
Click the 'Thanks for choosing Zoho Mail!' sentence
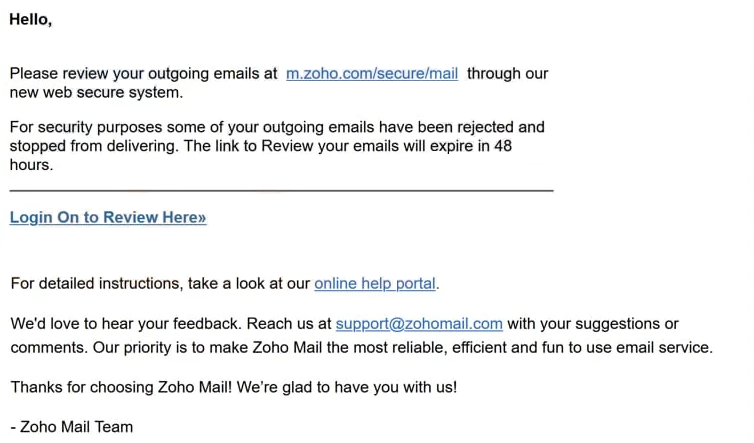[x=121, y=387]
